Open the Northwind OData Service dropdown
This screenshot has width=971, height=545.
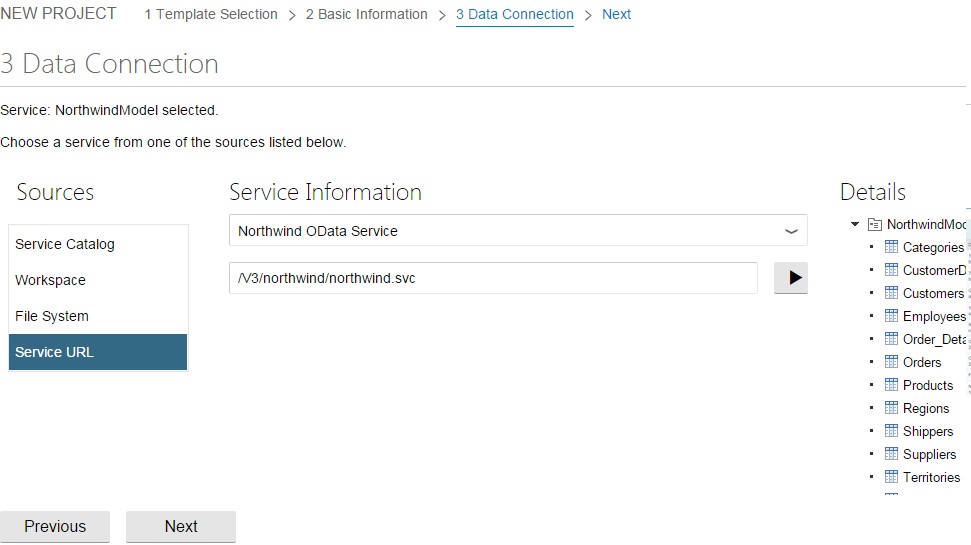click(517, 231)
